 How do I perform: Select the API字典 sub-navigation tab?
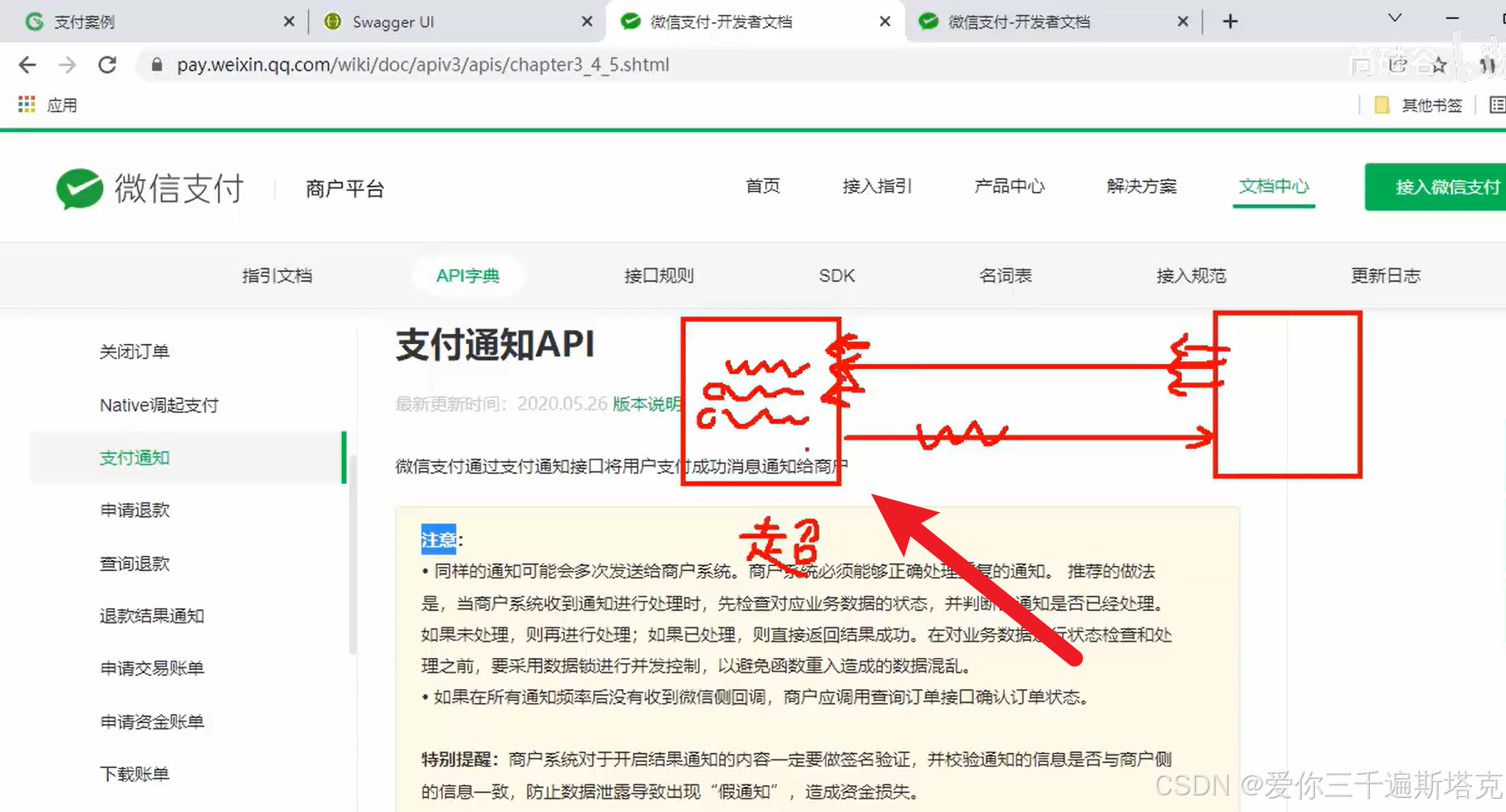click(468, 276)
